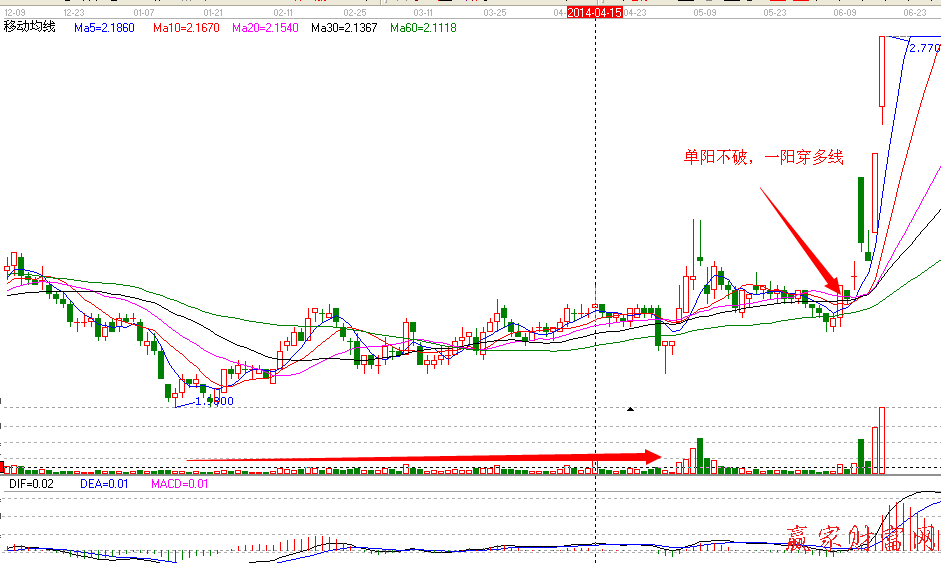Click the green Ma60=2.1118 label
941x563 pixels.
423,28
